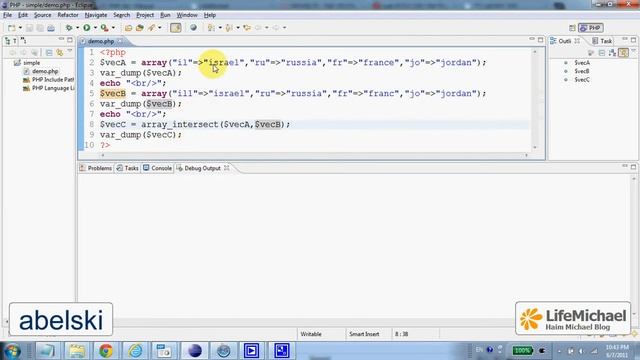Click the LifeMichael Haim Michael Blog logo
Viewport: 640px width, 360px height.
(x=573, y=318)
